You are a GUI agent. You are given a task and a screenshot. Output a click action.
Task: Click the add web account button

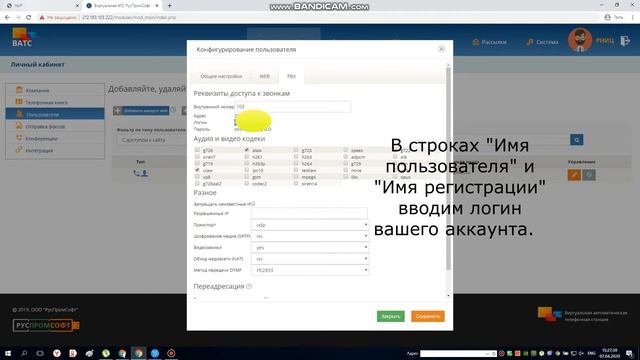(141, 111)
